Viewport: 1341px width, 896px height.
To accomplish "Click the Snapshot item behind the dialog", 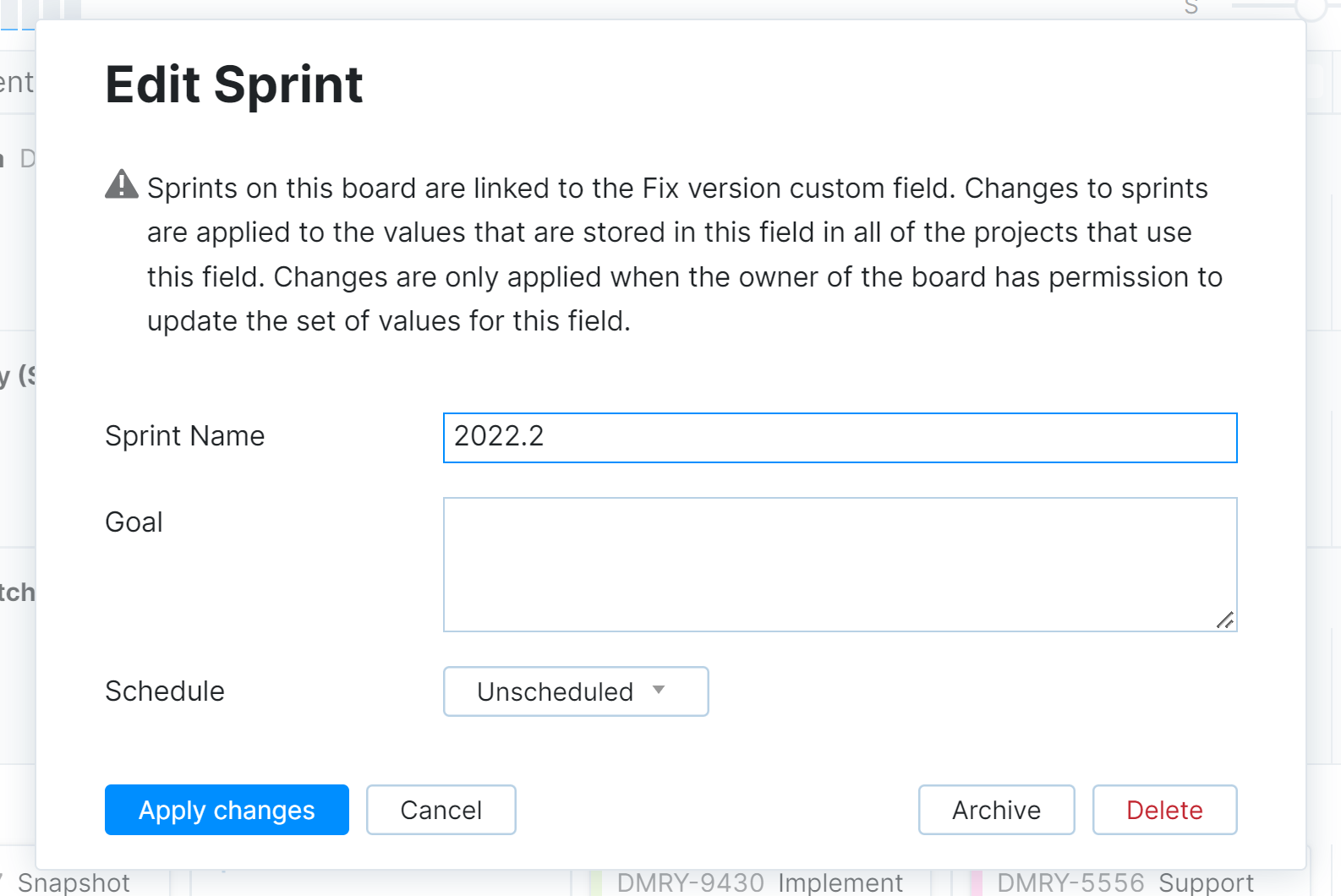I will (74, 882).
